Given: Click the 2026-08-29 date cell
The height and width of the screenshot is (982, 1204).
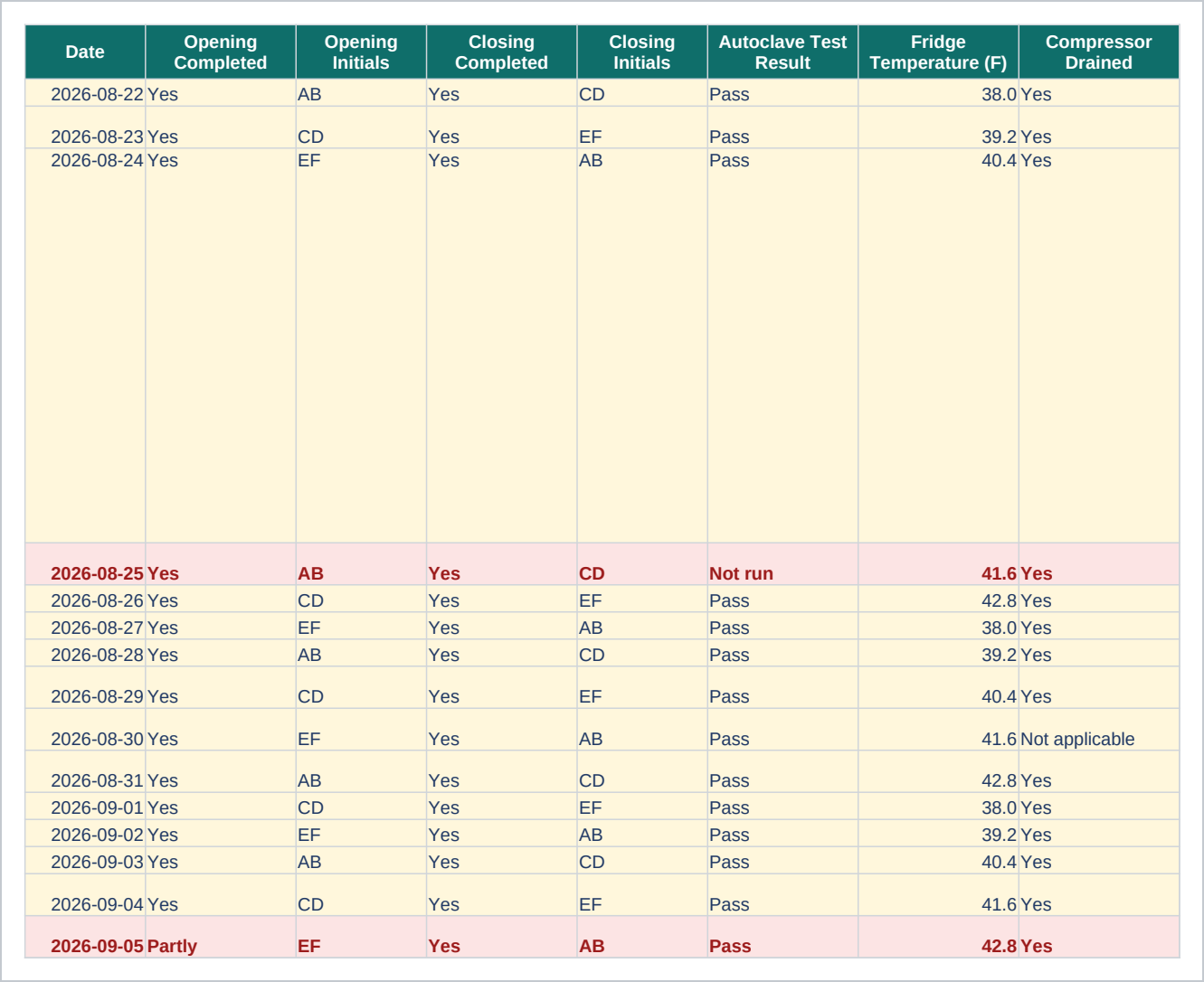Looking at the screenshot, I should [x=85, y=687].
